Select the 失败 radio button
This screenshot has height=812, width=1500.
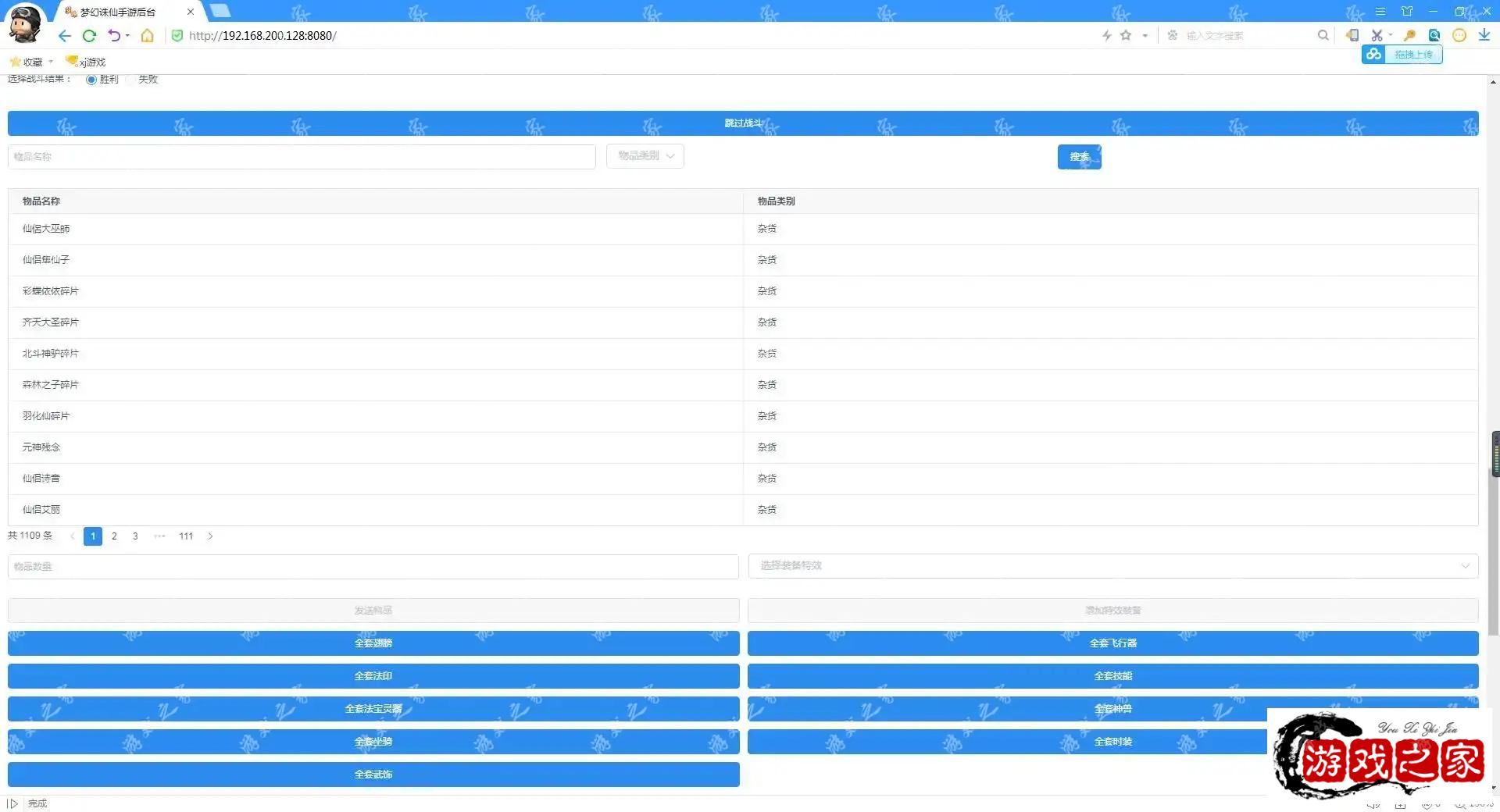click(x=130, y=80)
